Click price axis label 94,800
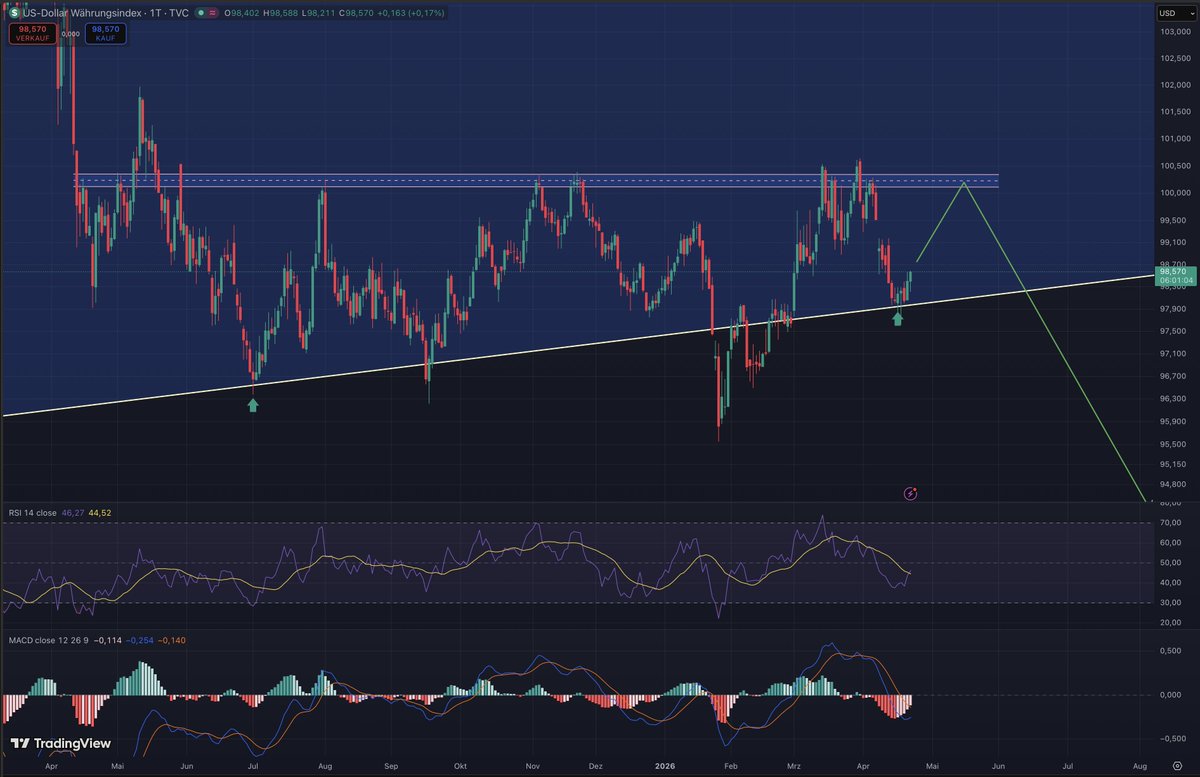 1172,485
